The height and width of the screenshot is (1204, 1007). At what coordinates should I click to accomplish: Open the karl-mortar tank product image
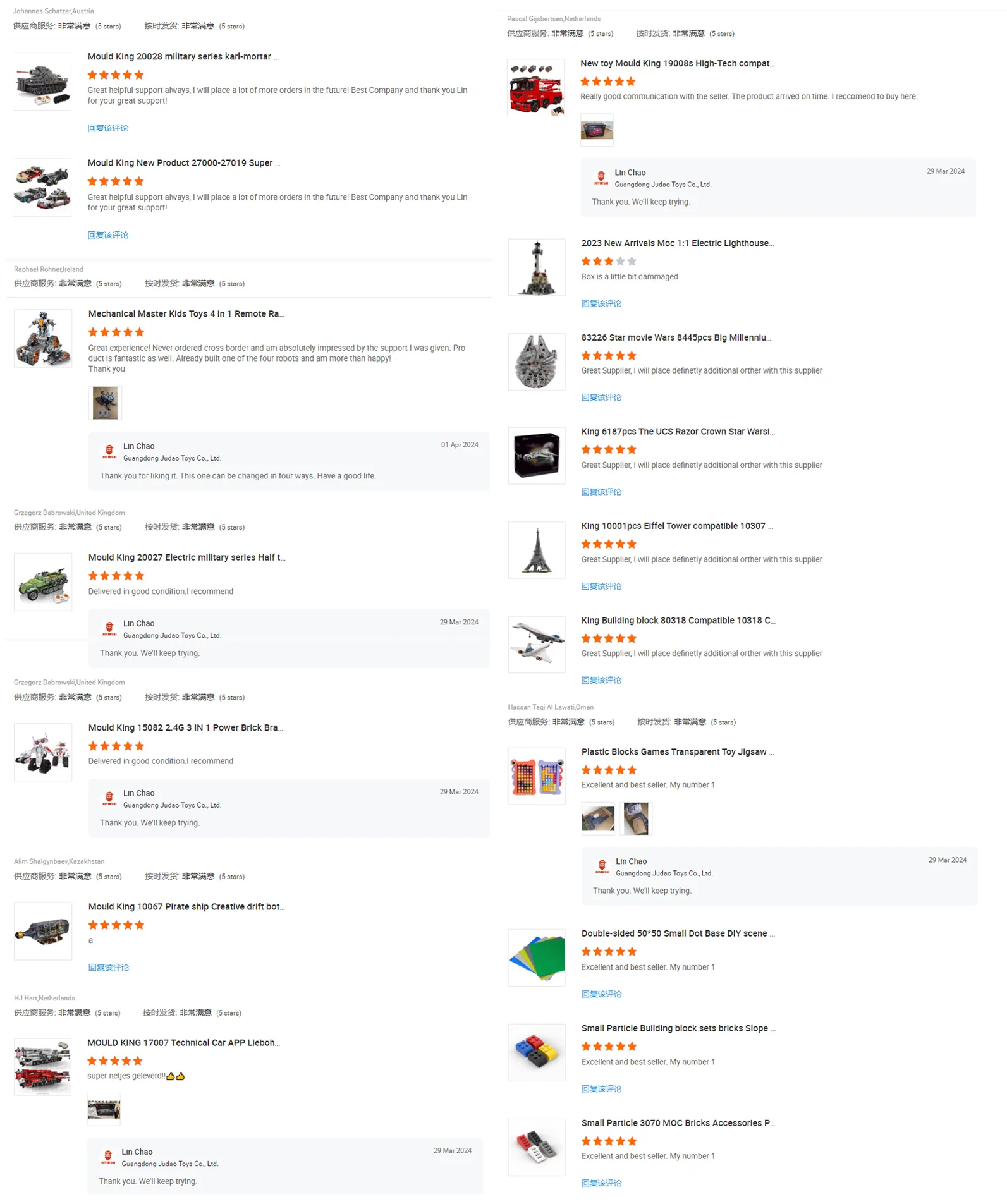click(x=42, y=82)
